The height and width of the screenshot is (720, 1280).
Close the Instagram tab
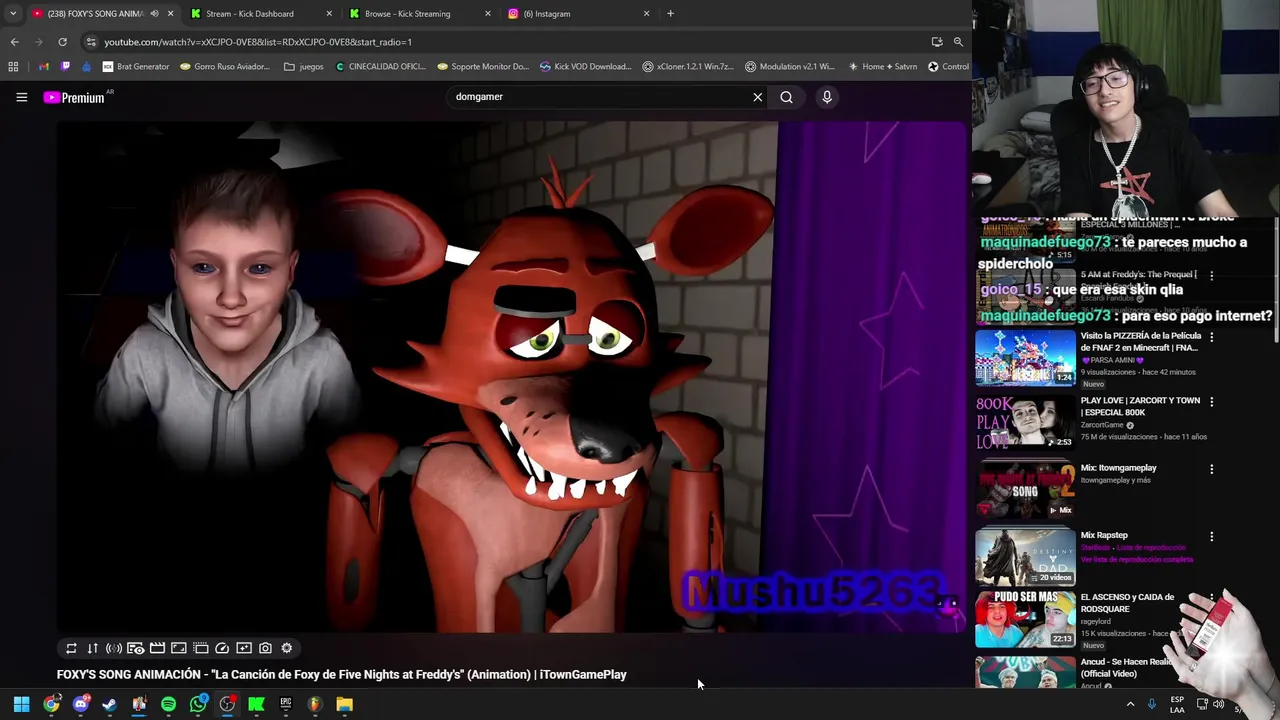click(x=646, y=14)
